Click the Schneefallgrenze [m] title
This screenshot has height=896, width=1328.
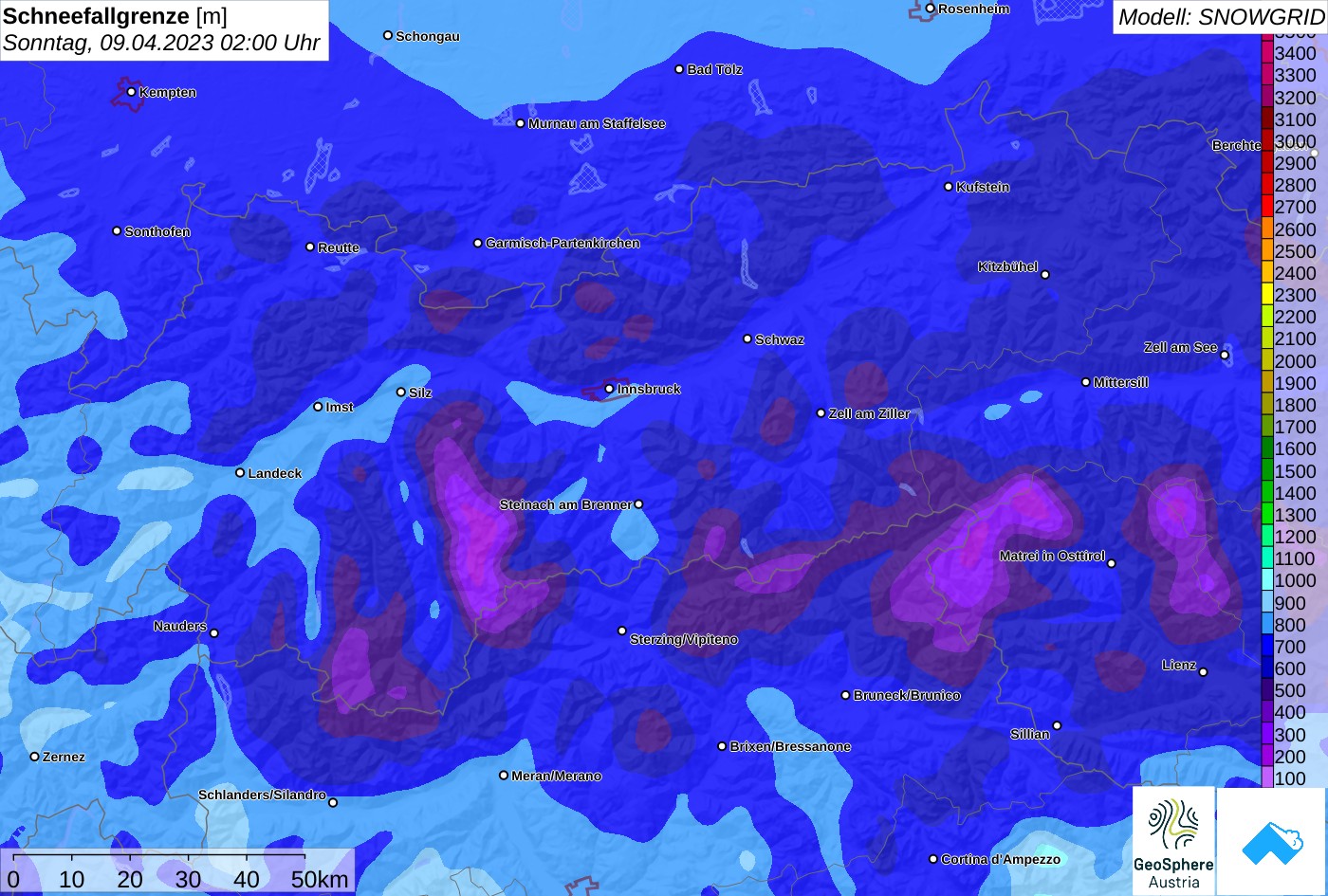click(x=116, y=16)
